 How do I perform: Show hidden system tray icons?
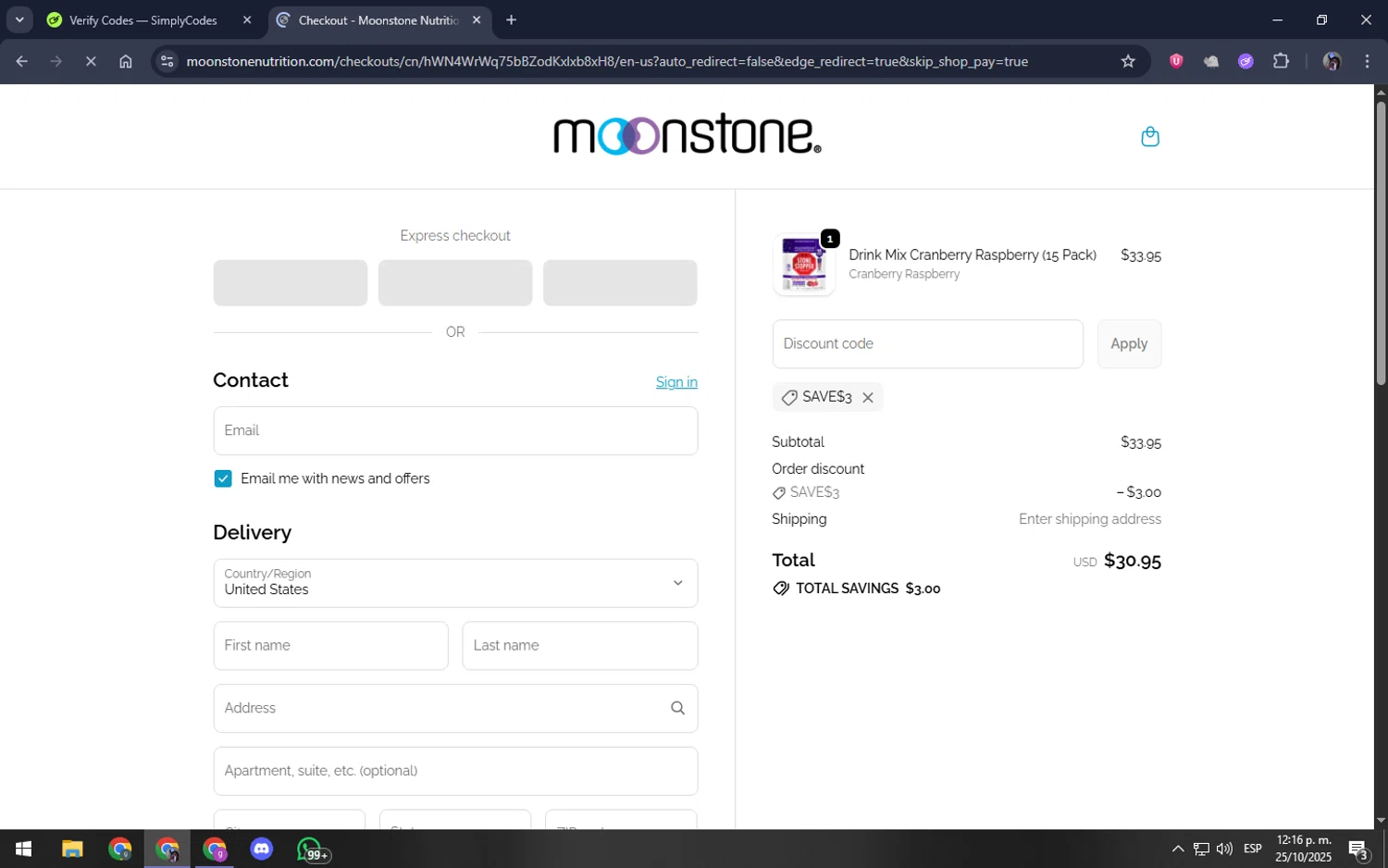tap(1178, 849)
